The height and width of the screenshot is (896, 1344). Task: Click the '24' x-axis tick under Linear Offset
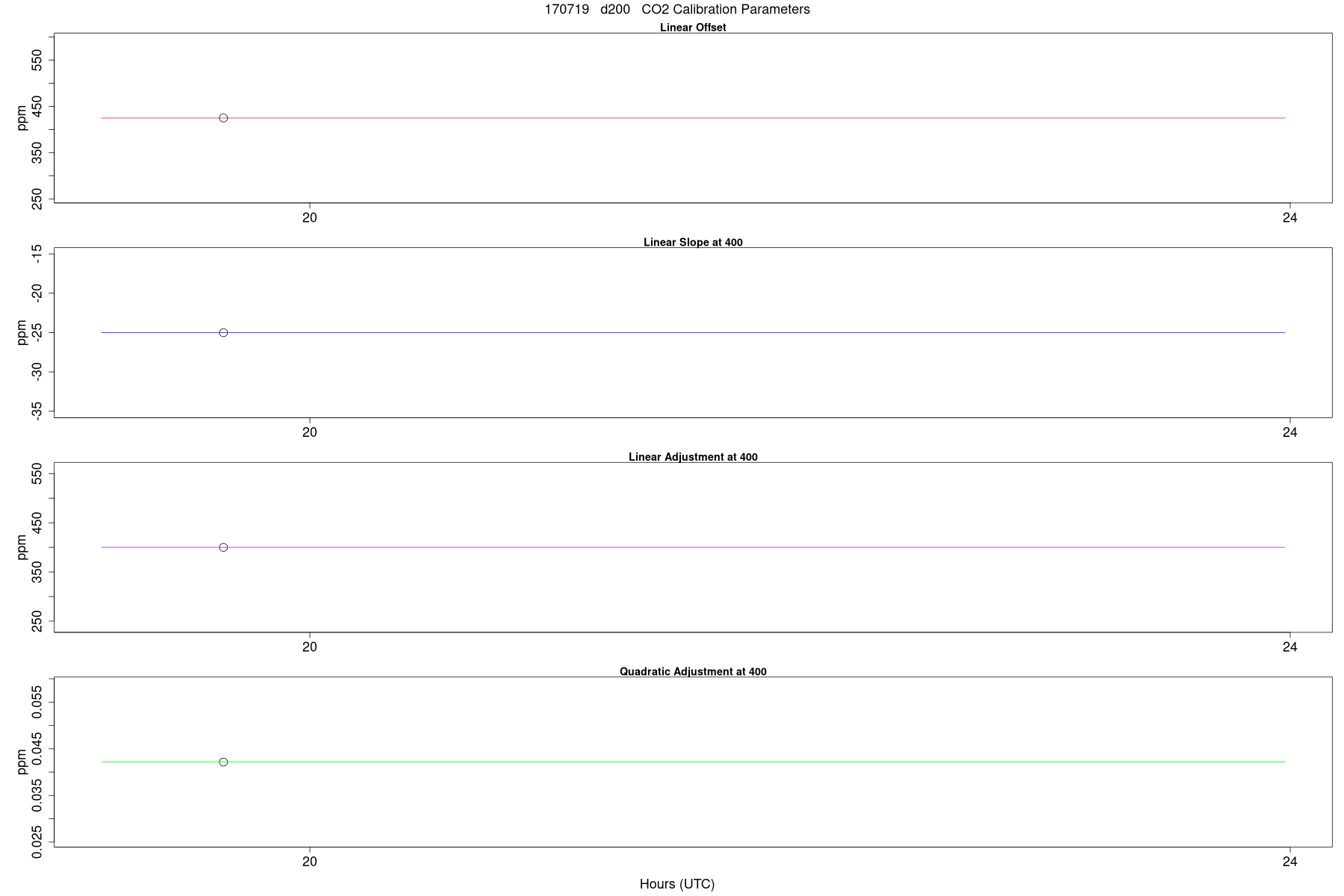click(x=1290, y=218)
